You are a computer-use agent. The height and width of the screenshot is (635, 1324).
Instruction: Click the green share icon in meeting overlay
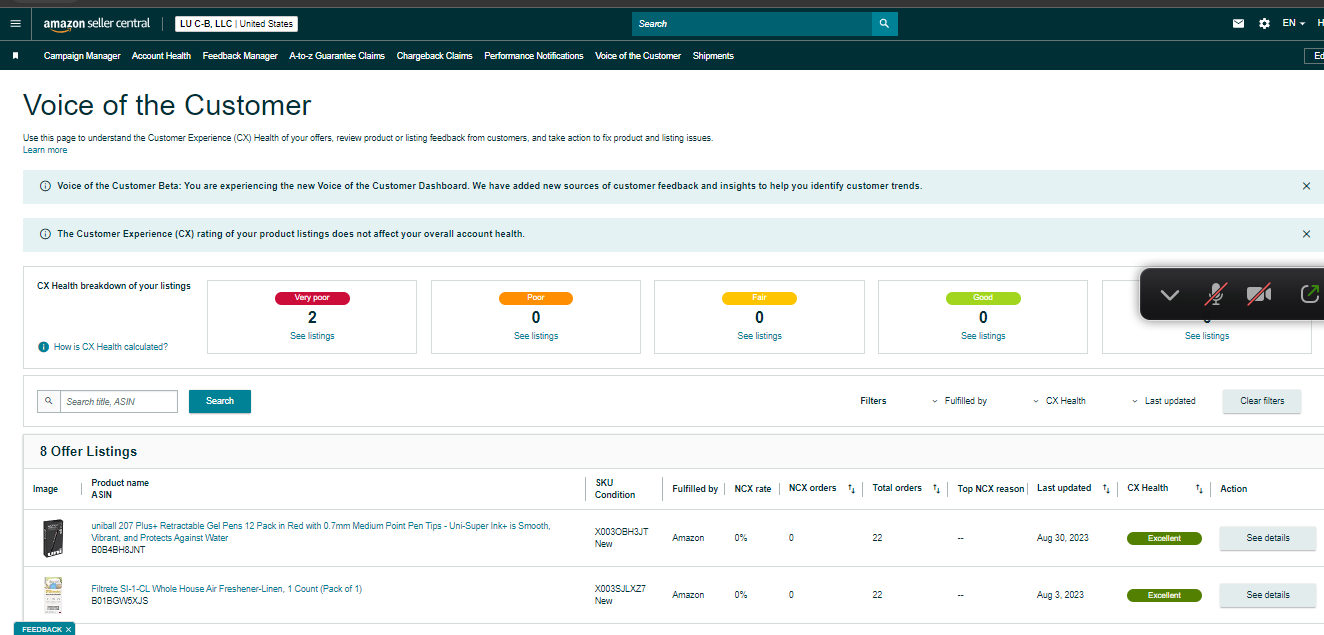point(1309,295)
